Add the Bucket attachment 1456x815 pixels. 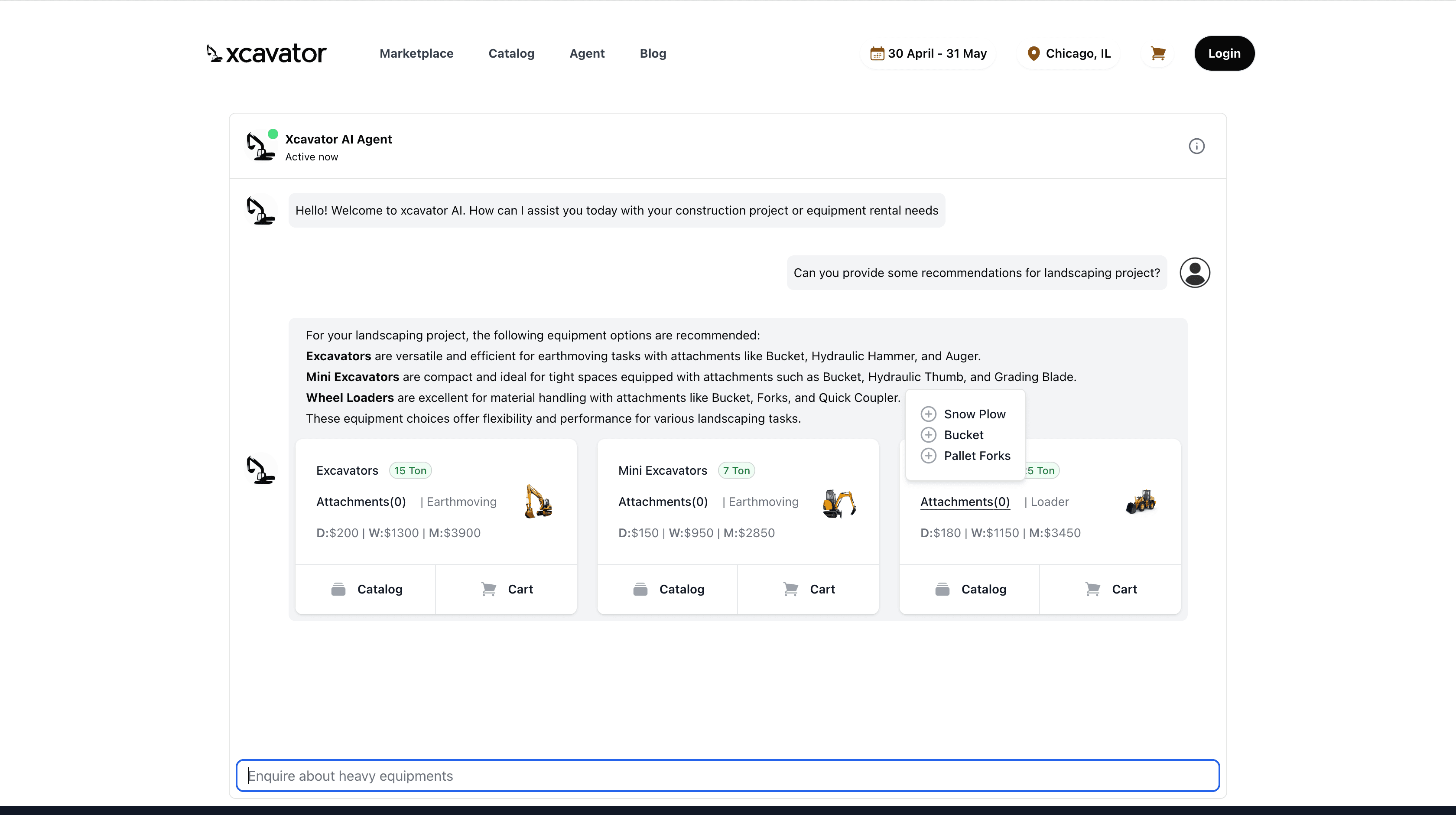(928, 435)
